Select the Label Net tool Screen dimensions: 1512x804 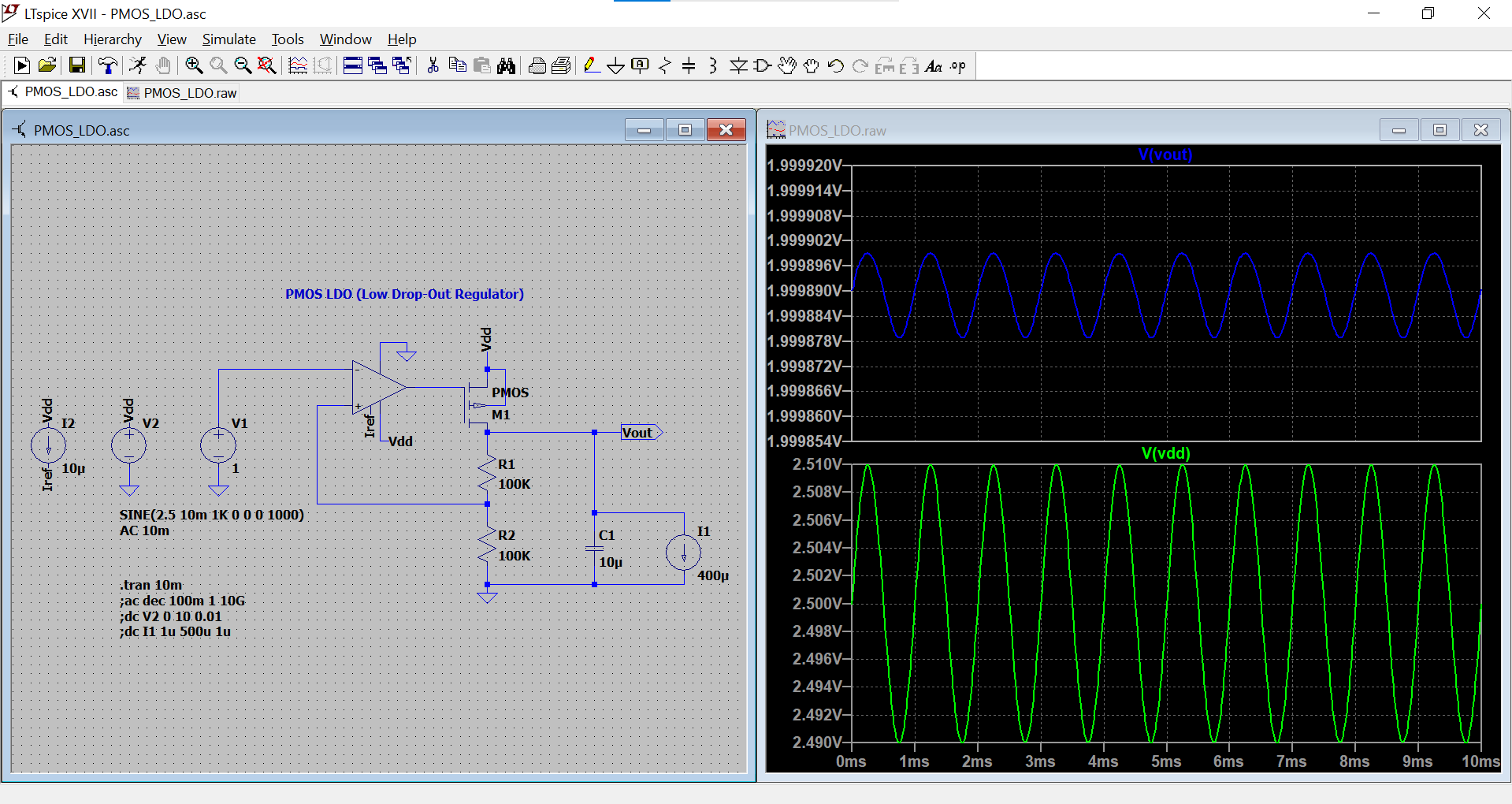(x=640, y=65)
